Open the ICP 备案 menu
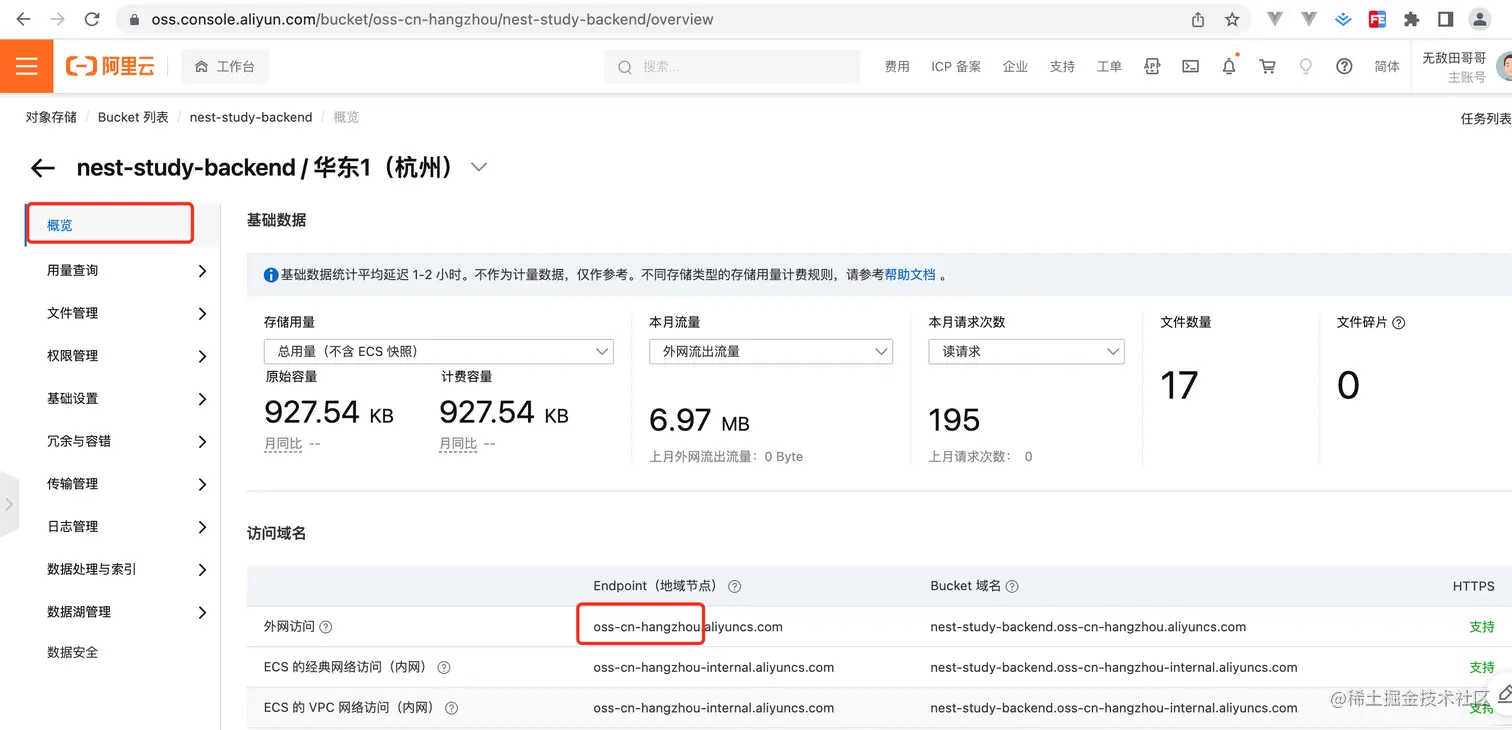 point(956,67)
